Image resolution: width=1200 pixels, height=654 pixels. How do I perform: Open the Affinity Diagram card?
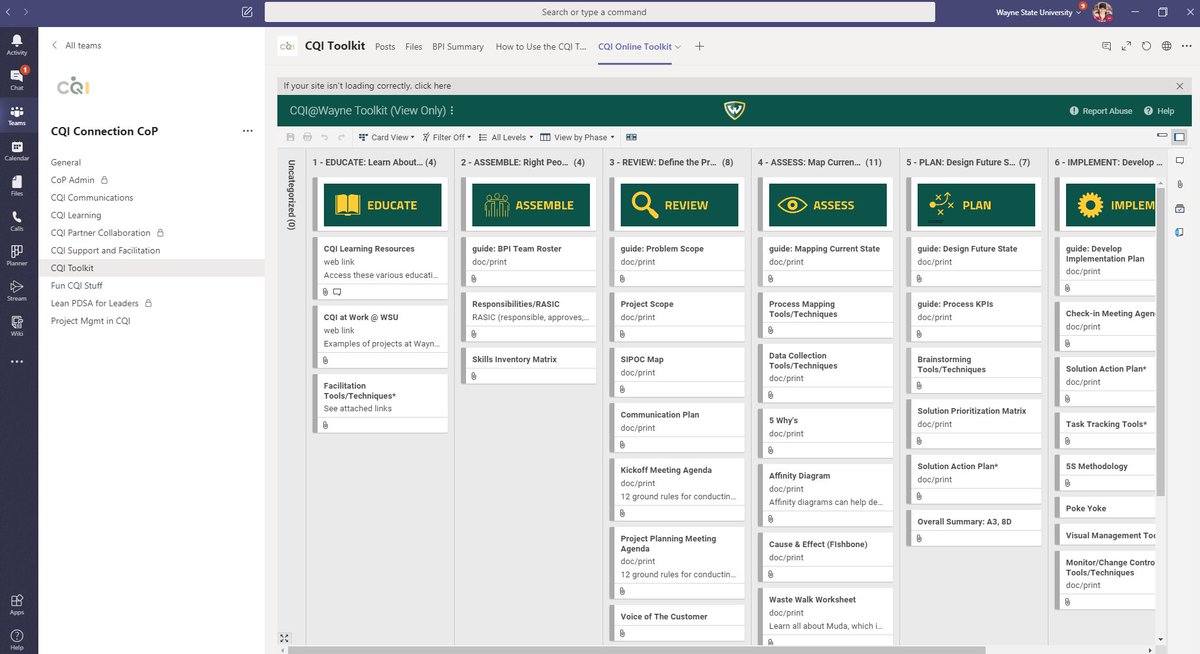(826, 496)
